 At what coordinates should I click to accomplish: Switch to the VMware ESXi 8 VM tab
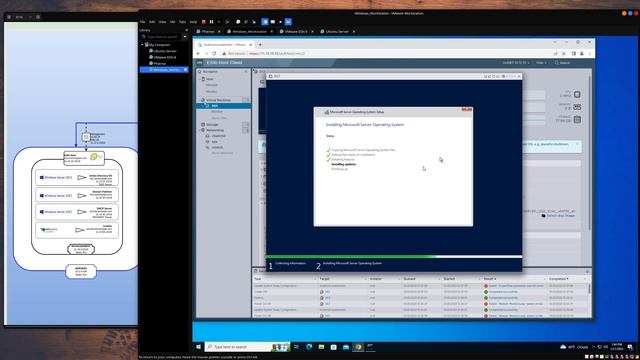click(296, 31)
